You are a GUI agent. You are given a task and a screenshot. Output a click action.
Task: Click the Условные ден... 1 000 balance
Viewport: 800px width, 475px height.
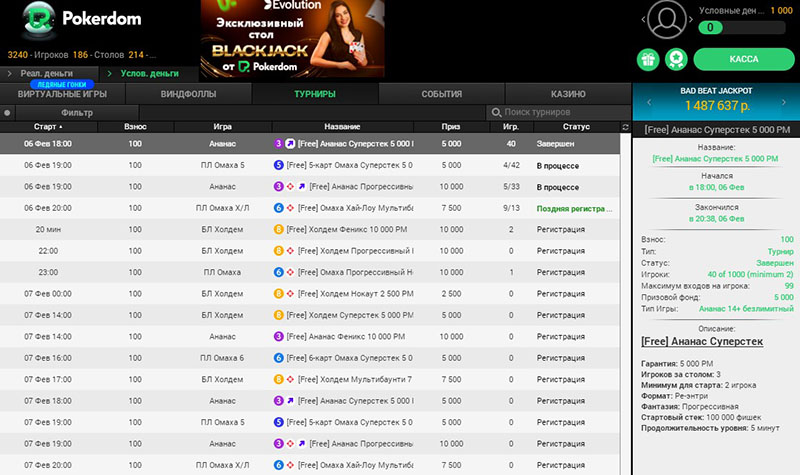pos(745,11)
